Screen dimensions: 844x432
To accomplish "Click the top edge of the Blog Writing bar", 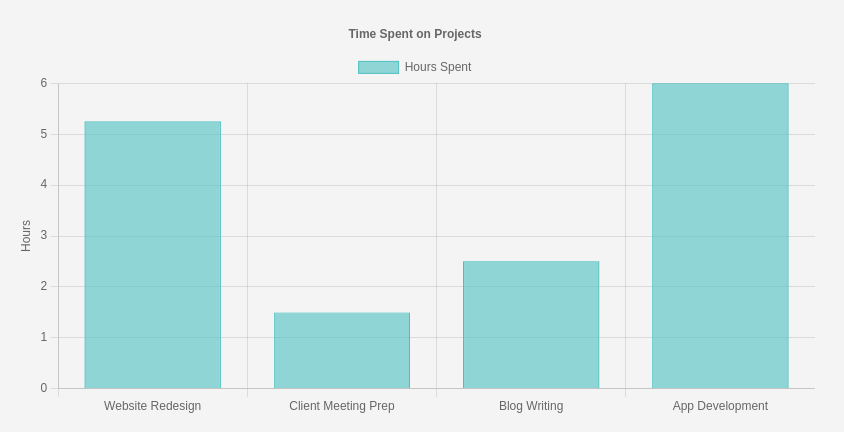I will (x=531, y=262).
